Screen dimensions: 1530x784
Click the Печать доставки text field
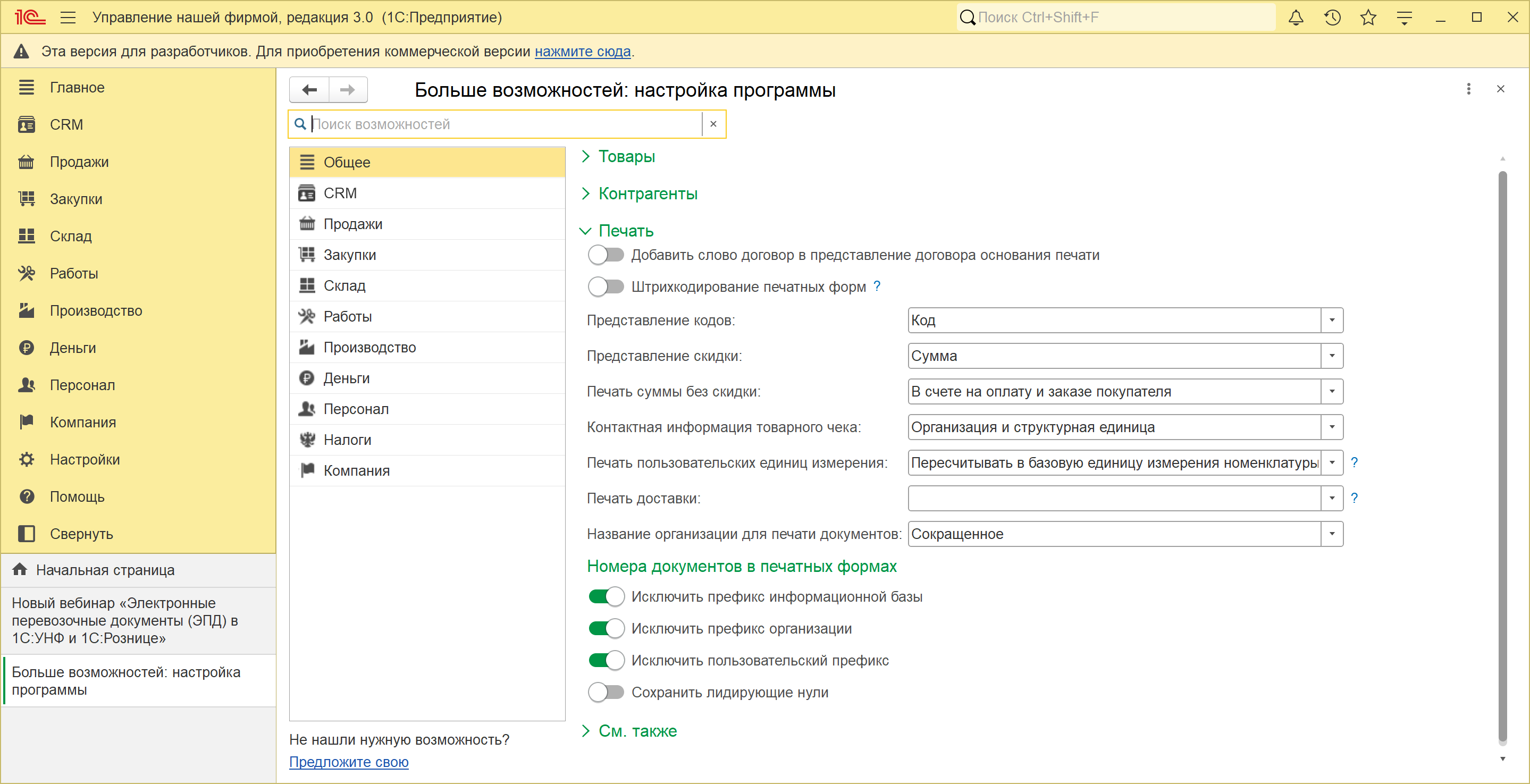click(1114, 499)
